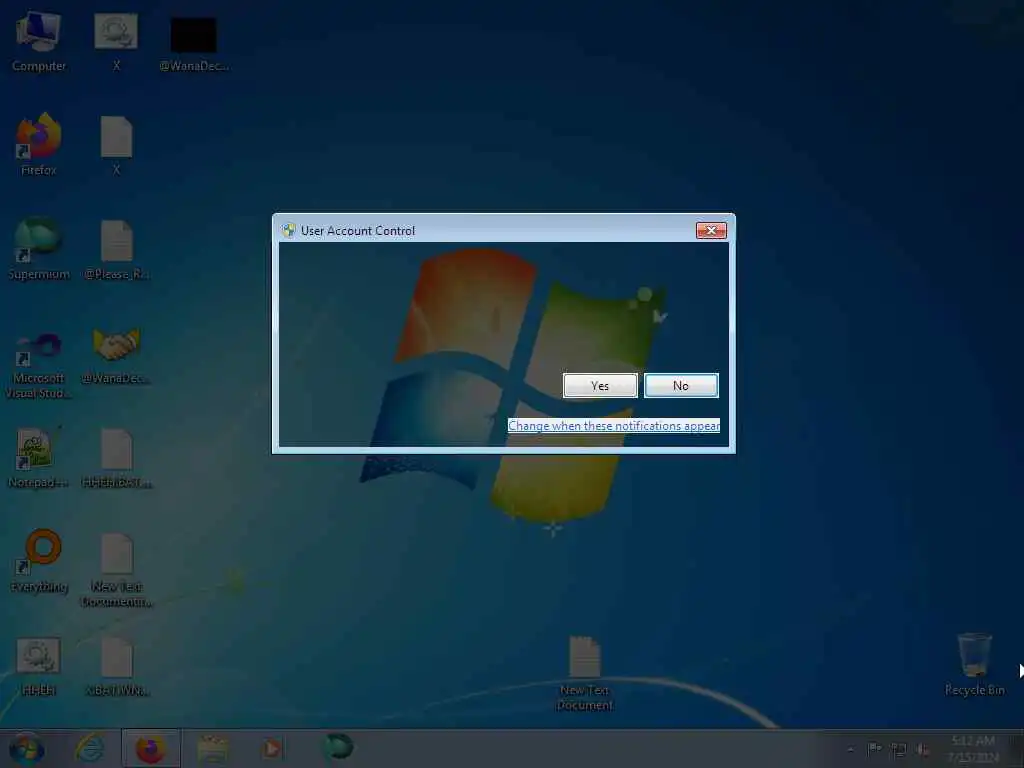This screenshot has width=1024, height=768.
Task: Select Microsoft Visual Studio desktop shortcut
Action: point(39,365)
